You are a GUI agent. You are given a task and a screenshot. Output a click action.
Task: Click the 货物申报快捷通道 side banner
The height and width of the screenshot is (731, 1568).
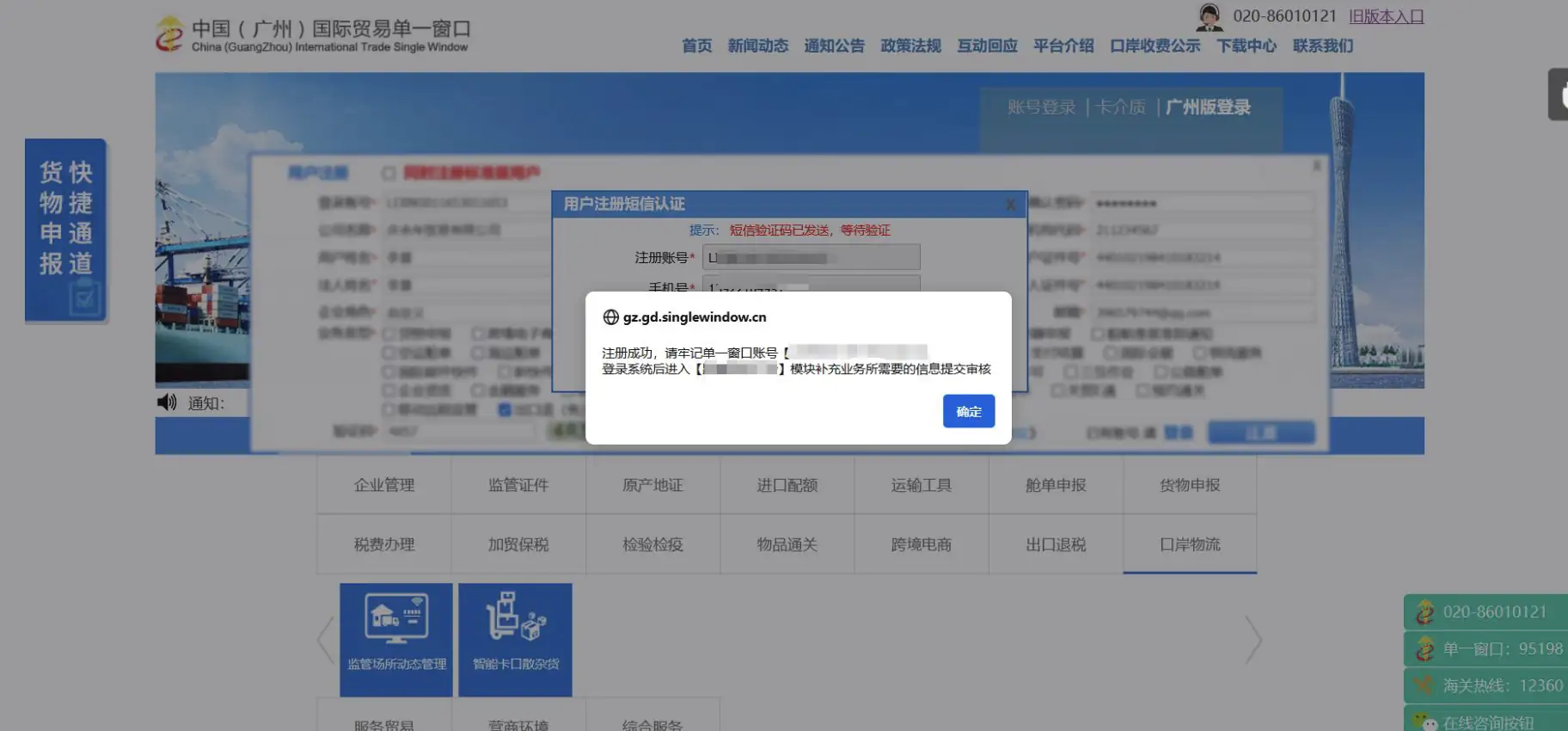[x=65, y=230]
